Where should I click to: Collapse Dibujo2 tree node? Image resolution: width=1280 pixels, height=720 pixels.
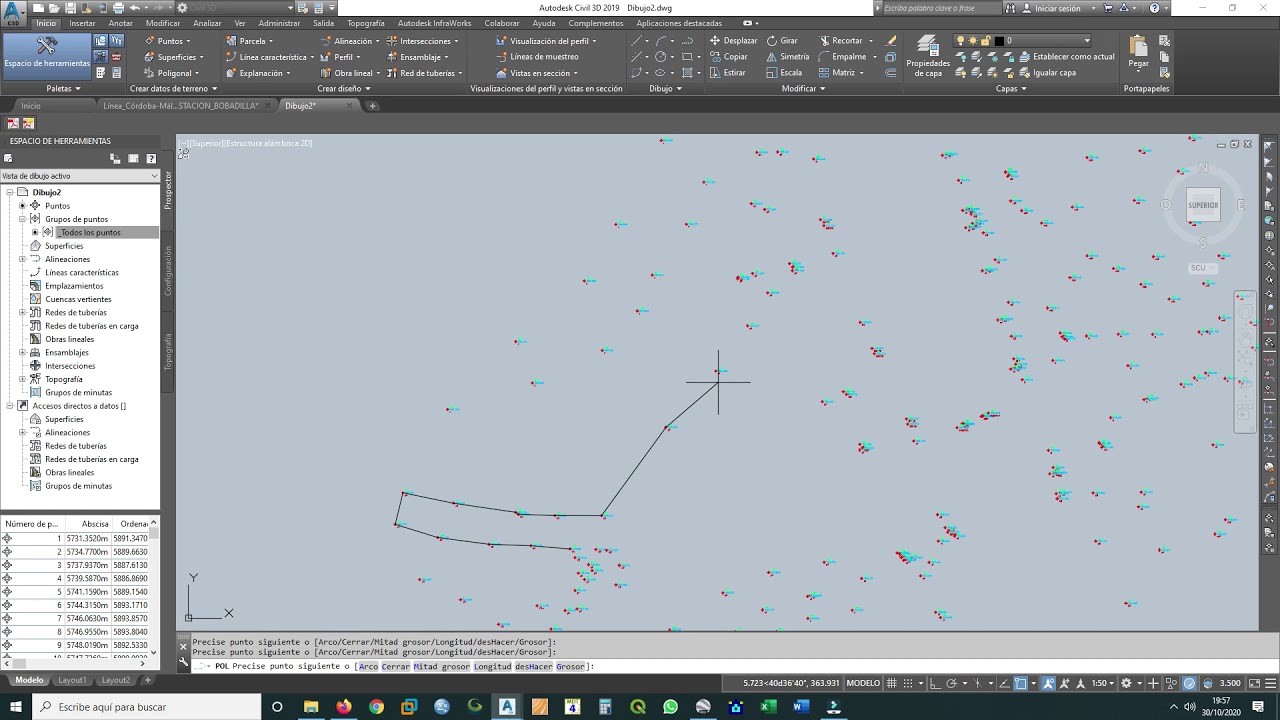[9, 192]
